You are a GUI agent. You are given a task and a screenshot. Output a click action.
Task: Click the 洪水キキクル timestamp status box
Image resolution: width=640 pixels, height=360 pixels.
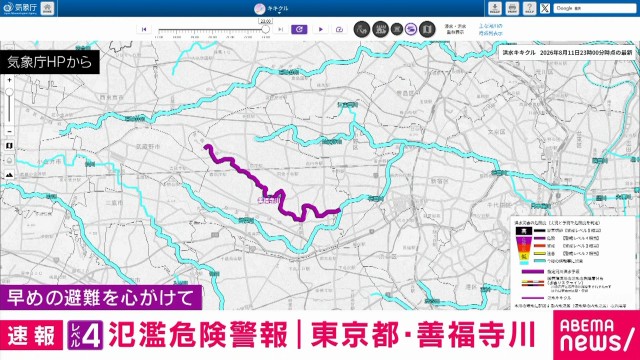pyautogui.click(x=567, y=53)
